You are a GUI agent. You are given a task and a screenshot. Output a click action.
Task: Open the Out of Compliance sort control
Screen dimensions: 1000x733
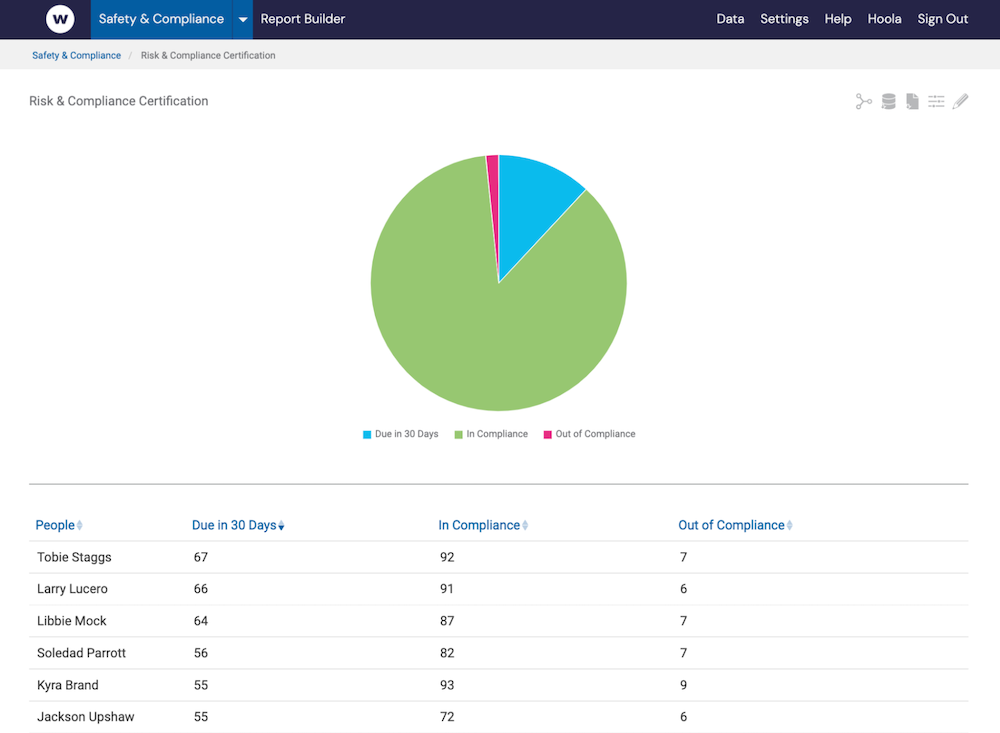[789, 525]
